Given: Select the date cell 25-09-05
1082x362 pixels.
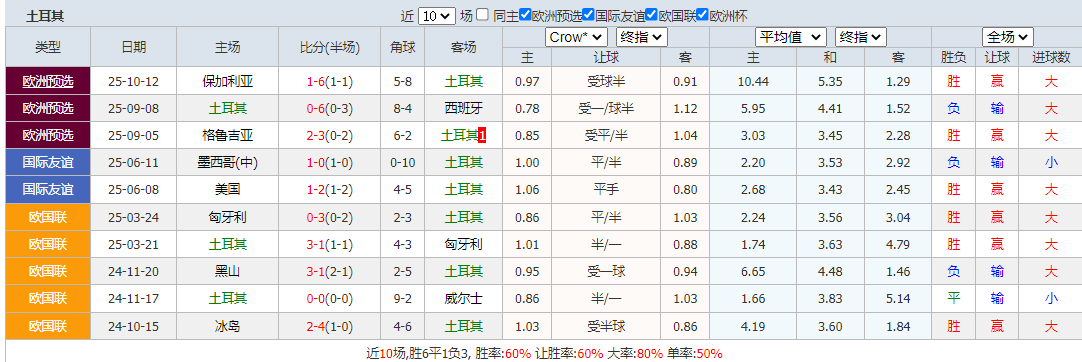Looking at the screenshot, I should 134,135.
